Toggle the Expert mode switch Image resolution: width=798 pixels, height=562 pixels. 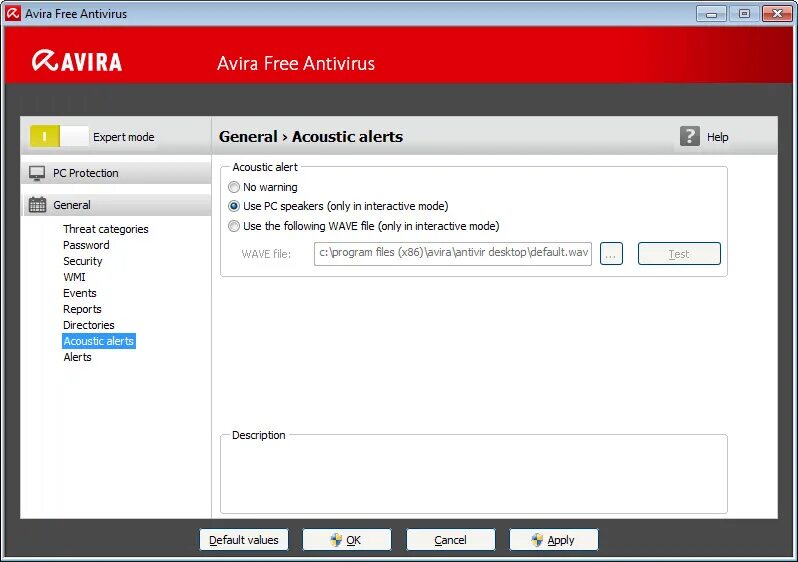(x=59, y=136)
